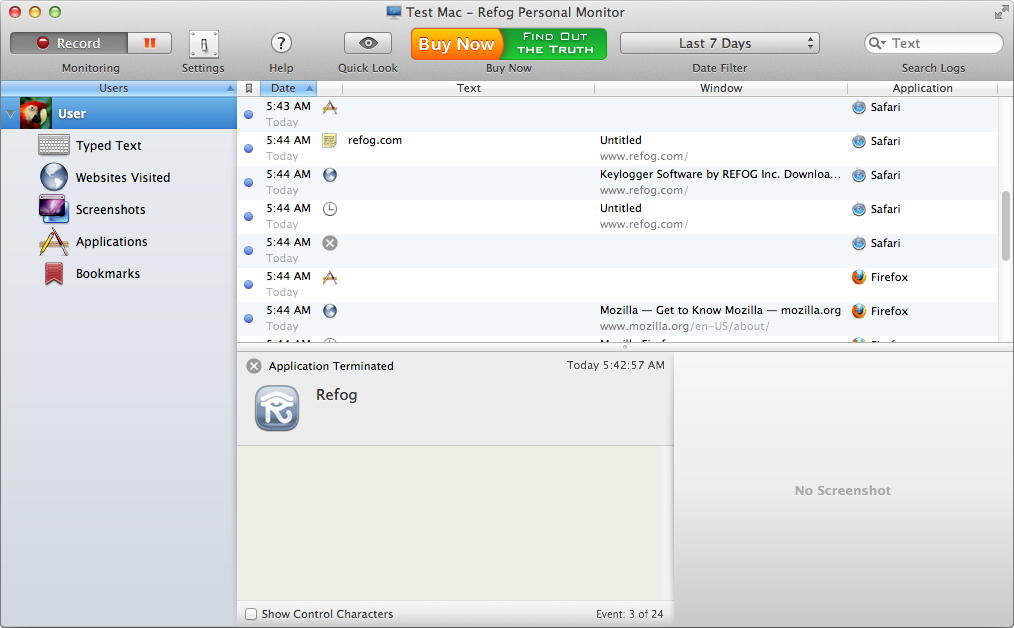Image resolution: width=1014 pixels, height=628 pixels.
Task: Click the "www.mozilla.org/en-US/about/" URL text
Action: [684, 326]
